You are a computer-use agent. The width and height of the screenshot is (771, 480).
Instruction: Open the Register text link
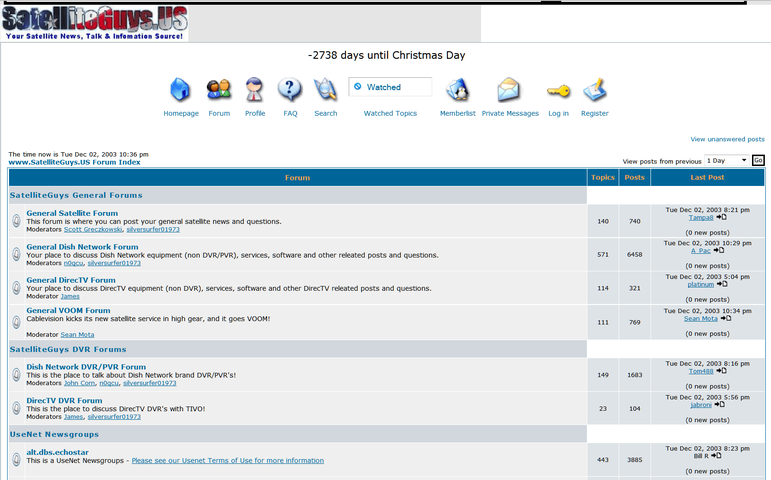pos(594,113)
